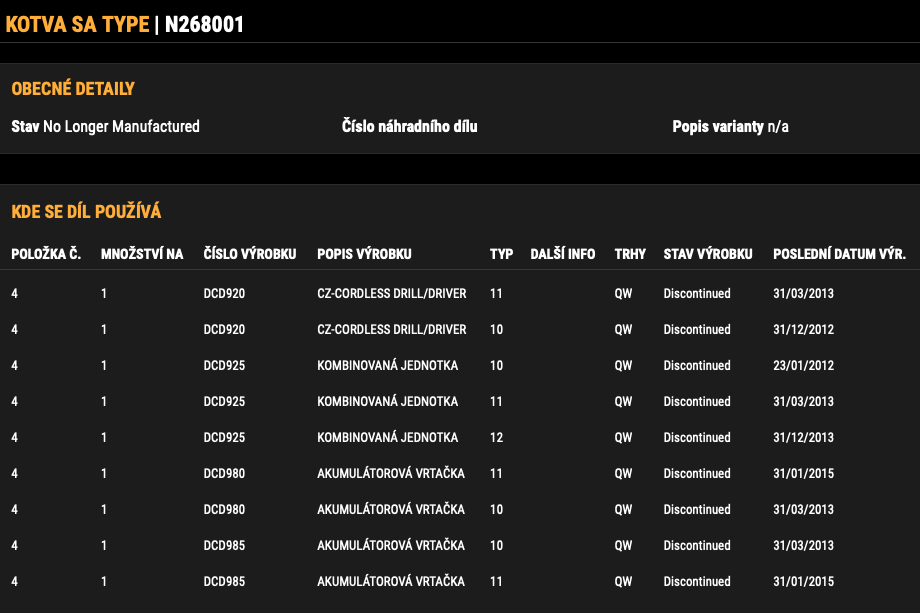This screenshot has height=613, width=920.
Task: Click Discontinued status in DCD920 type 10 row
Action: click(x=697, y=330)
